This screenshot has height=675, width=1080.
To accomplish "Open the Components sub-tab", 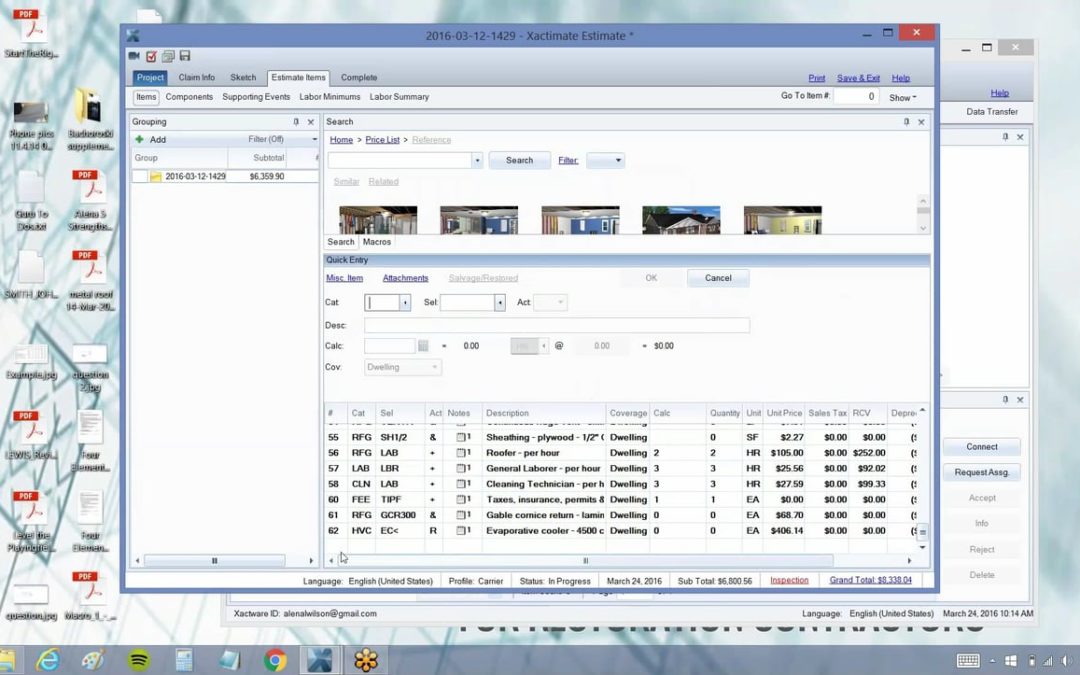I will pyautogui.click(x=189, y=97).
